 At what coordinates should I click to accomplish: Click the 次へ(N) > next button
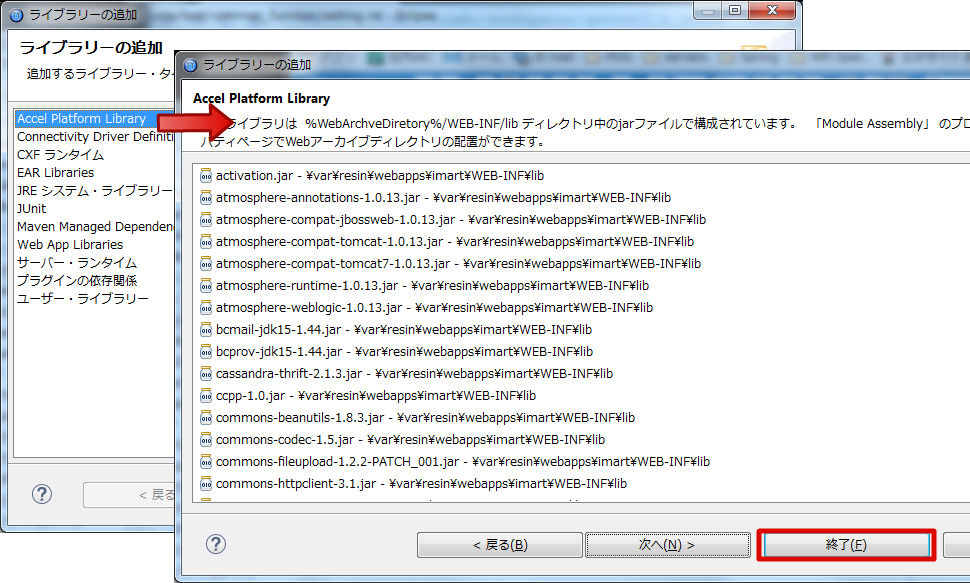pos(667,545)
